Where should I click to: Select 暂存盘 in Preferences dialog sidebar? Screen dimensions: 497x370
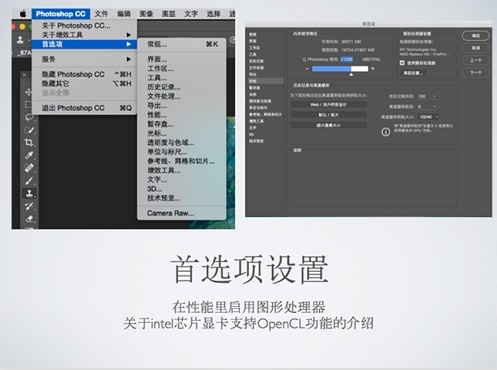point(255,88)
